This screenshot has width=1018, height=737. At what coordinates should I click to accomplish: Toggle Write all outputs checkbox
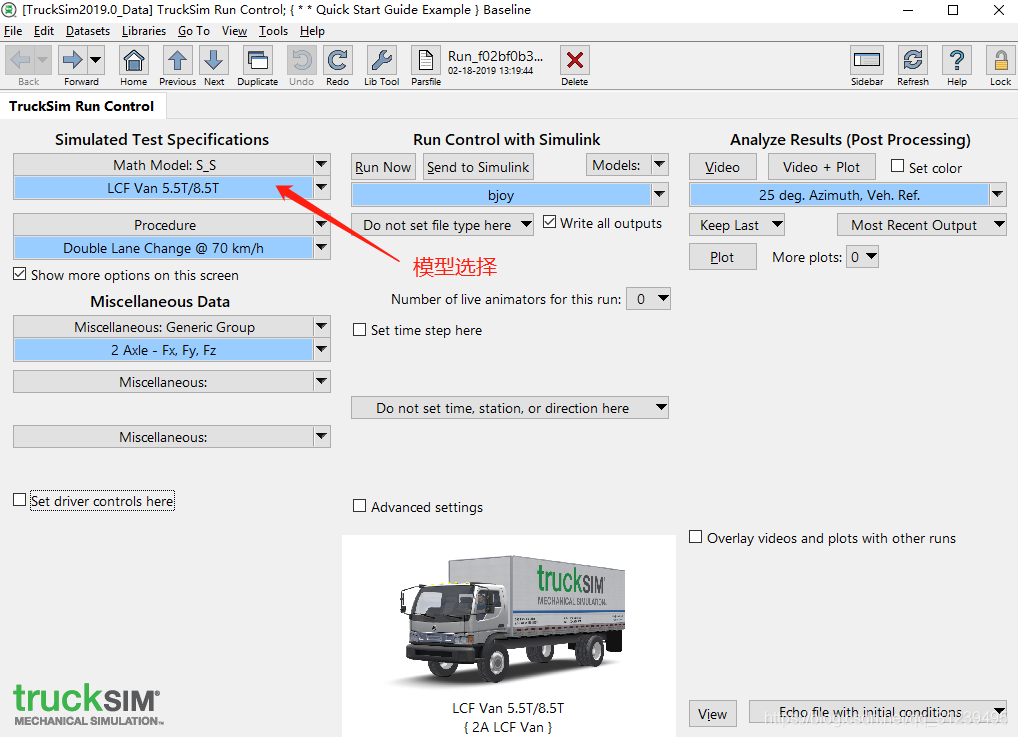549,222
